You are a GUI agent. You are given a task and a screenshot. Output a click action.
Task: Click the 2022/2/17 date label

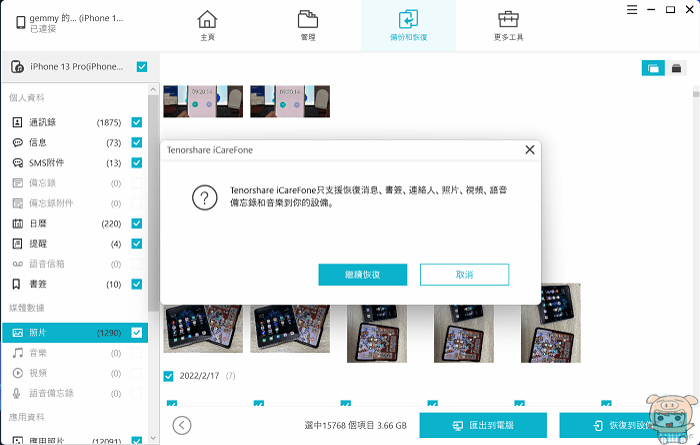pyautogui.click(x=199, y=376)
